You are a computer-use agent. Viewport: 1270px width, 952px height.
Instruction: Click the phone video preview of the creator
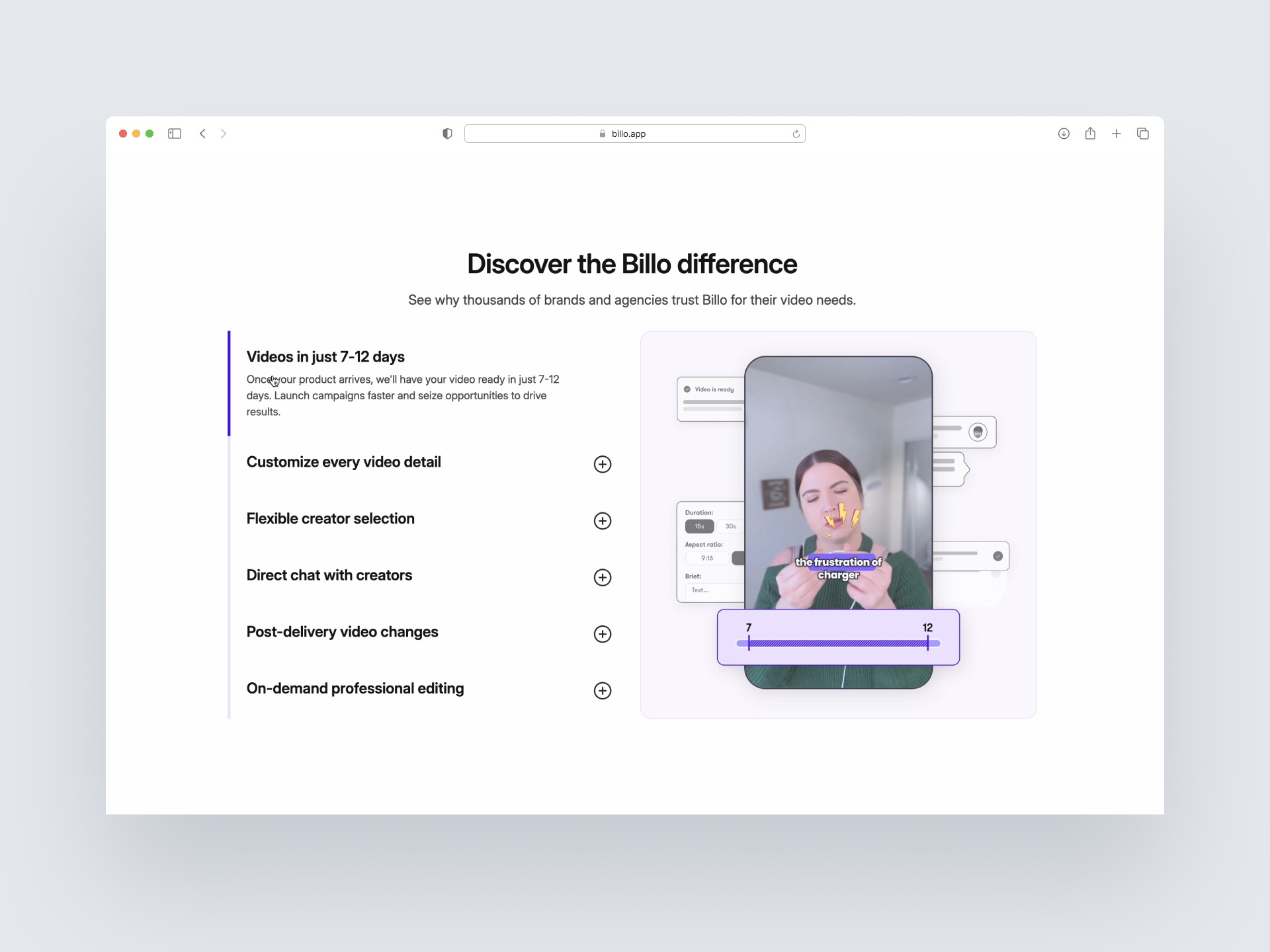(838, 483)
